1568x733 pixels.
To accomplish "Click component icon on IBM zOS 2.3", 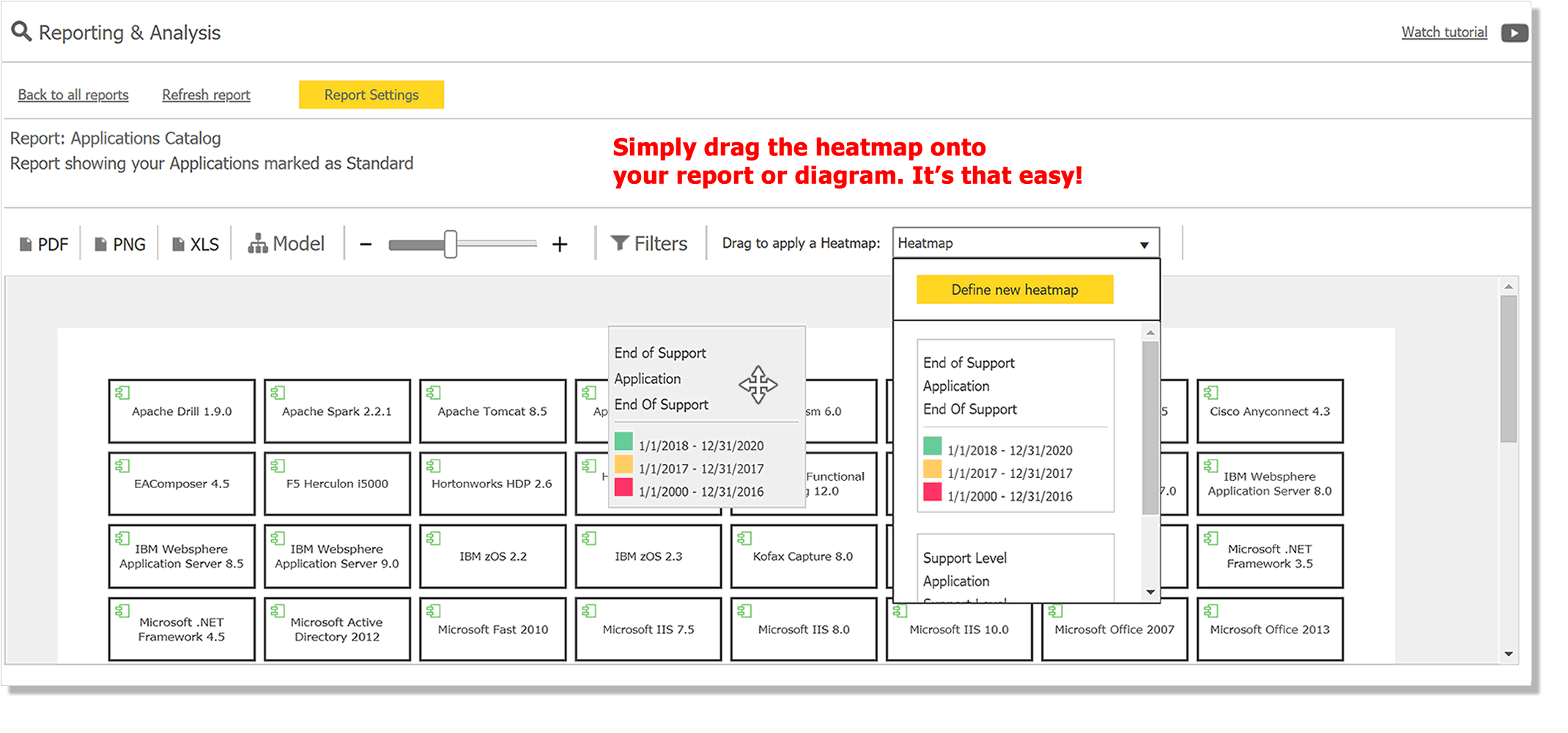I will [x=589, y=538].
